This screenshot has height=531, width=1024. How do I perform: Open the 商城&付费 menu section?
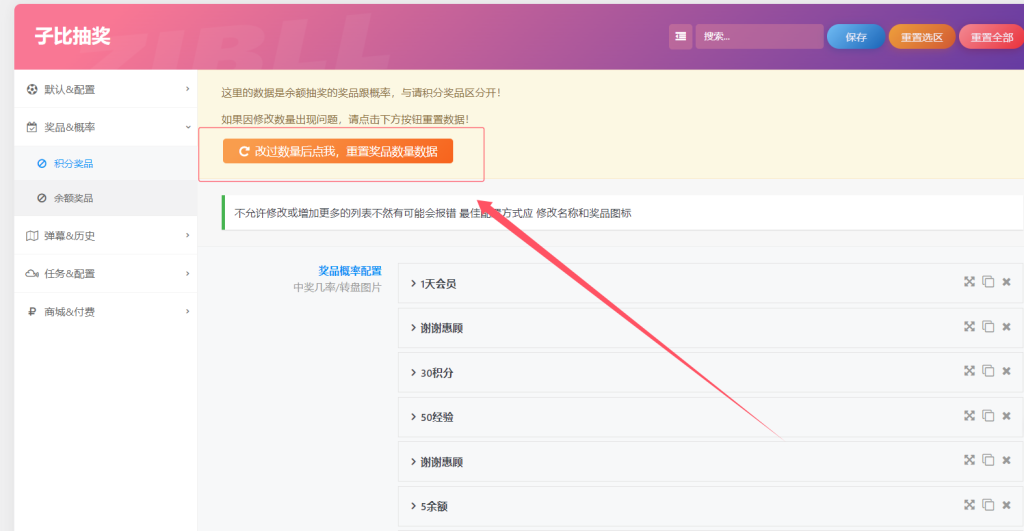tap(106, 312)
